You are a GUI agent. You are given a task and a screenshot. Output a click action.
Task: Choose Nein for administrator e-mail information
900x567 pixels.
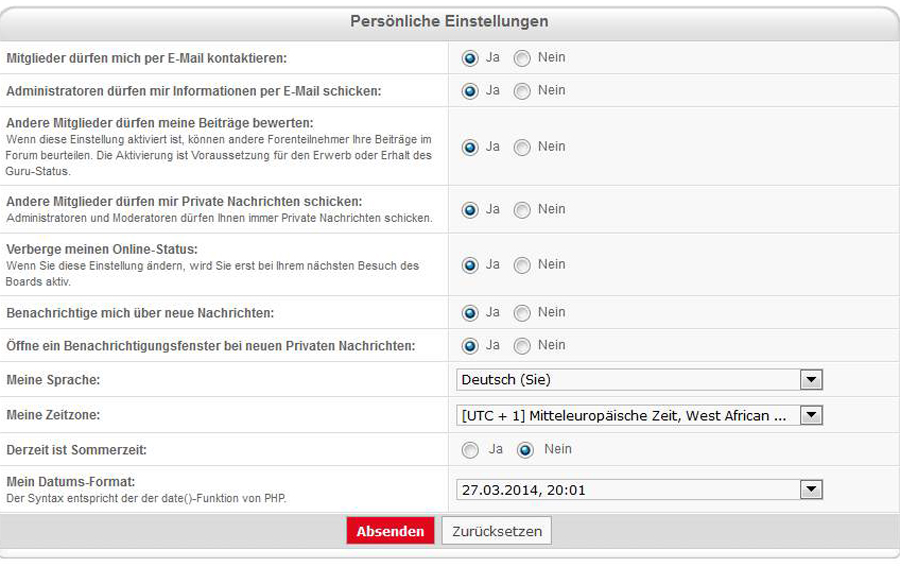pyautogui.click(x=522, y=91)
